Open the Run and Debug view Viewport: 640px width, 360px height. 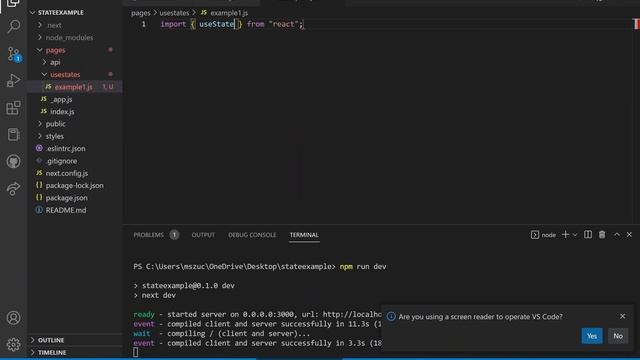coord(13,80)
